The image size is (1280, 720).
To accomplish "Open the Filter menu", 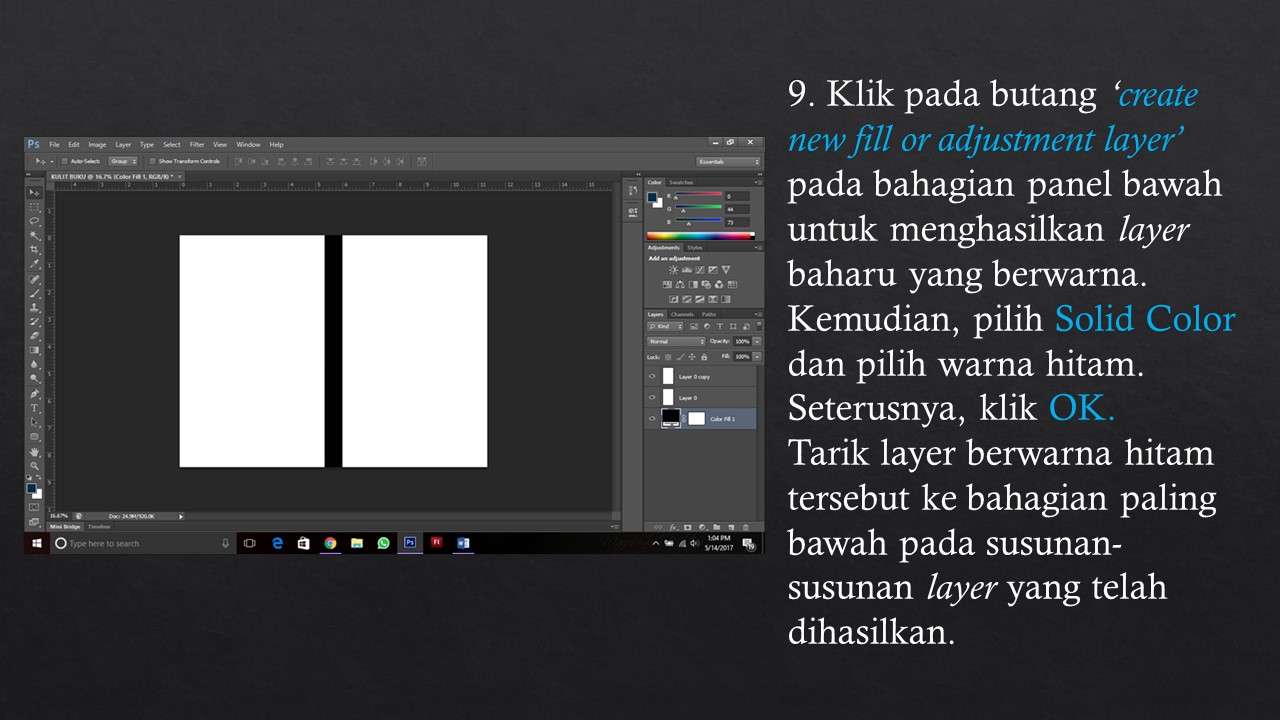I will [196, 144].
